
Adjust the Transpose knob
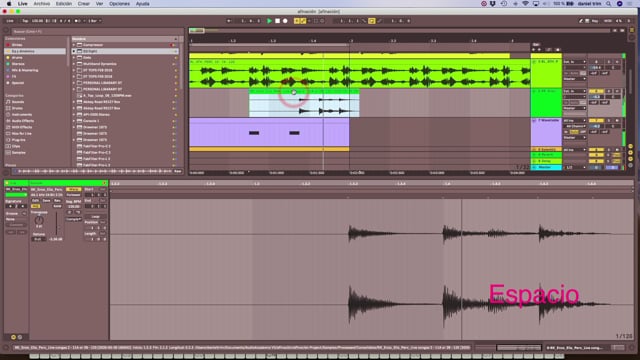coord(39,220)
